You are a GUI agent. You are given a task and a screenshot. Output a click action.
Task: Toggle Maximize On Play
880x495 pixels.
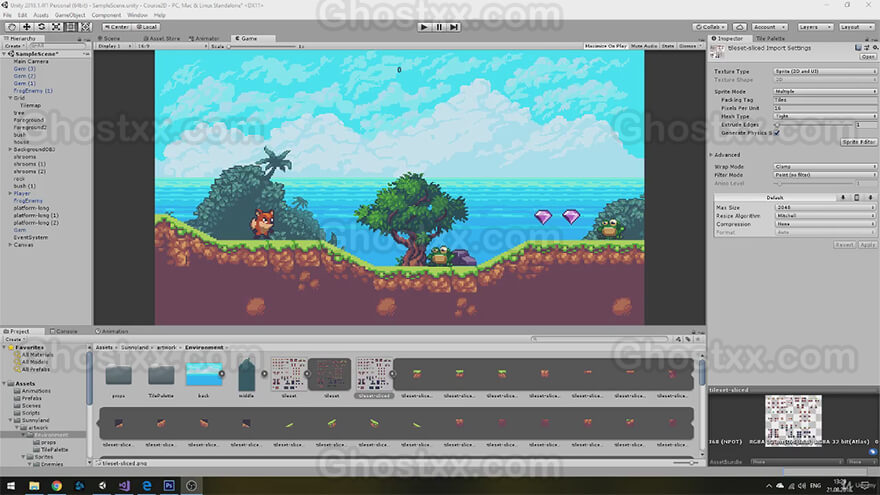click(605, 46)
